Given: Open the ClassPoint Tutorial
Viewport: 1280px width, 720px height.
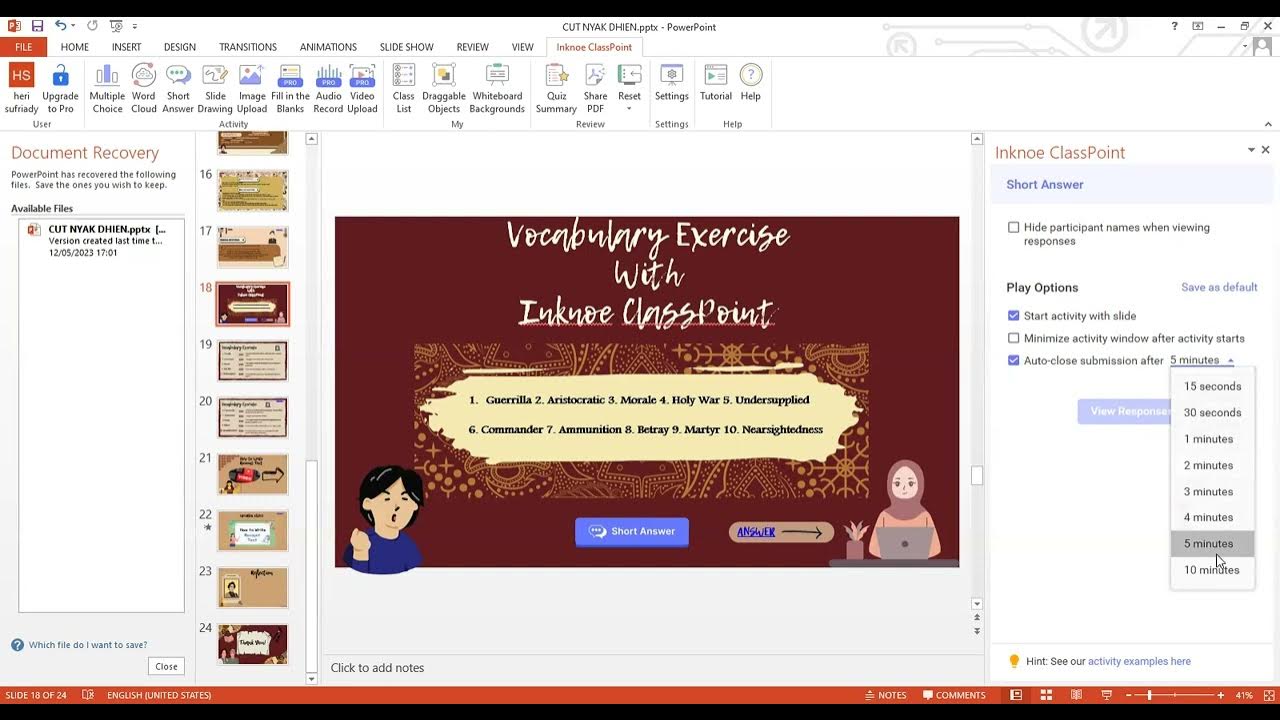Looking at the screenshot, I should (x=716, y=83).
